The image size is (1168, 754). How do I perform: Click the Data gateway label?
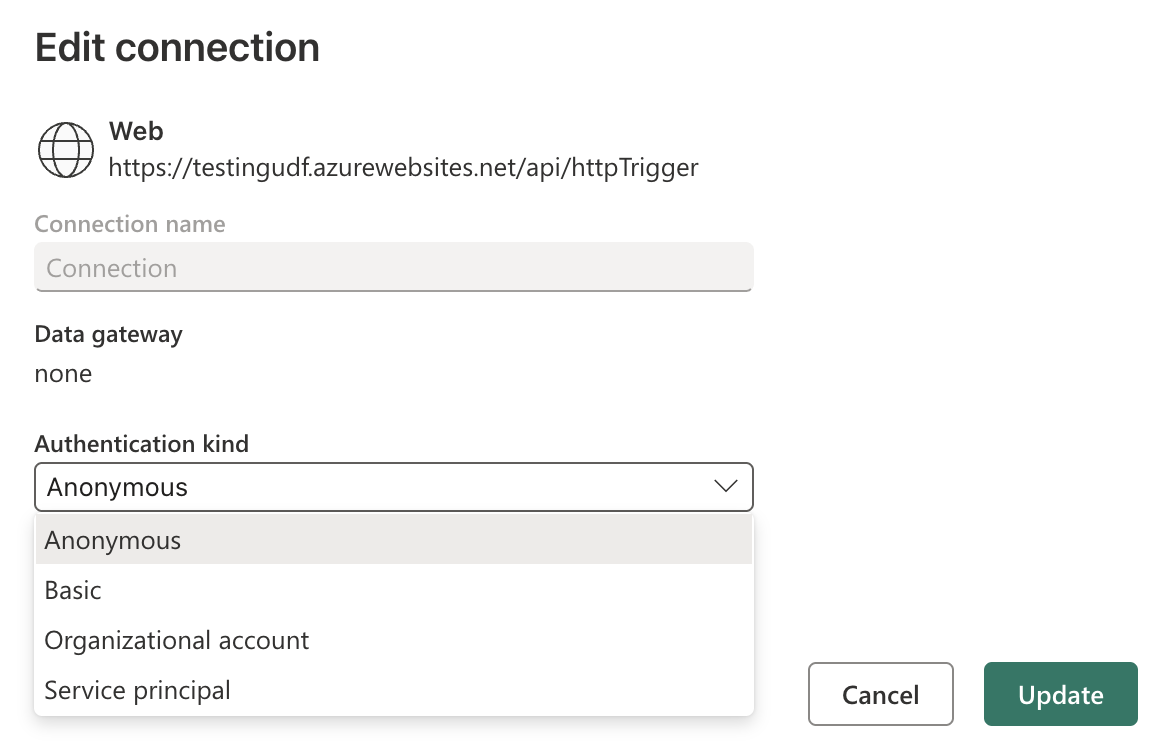[108, 334]
